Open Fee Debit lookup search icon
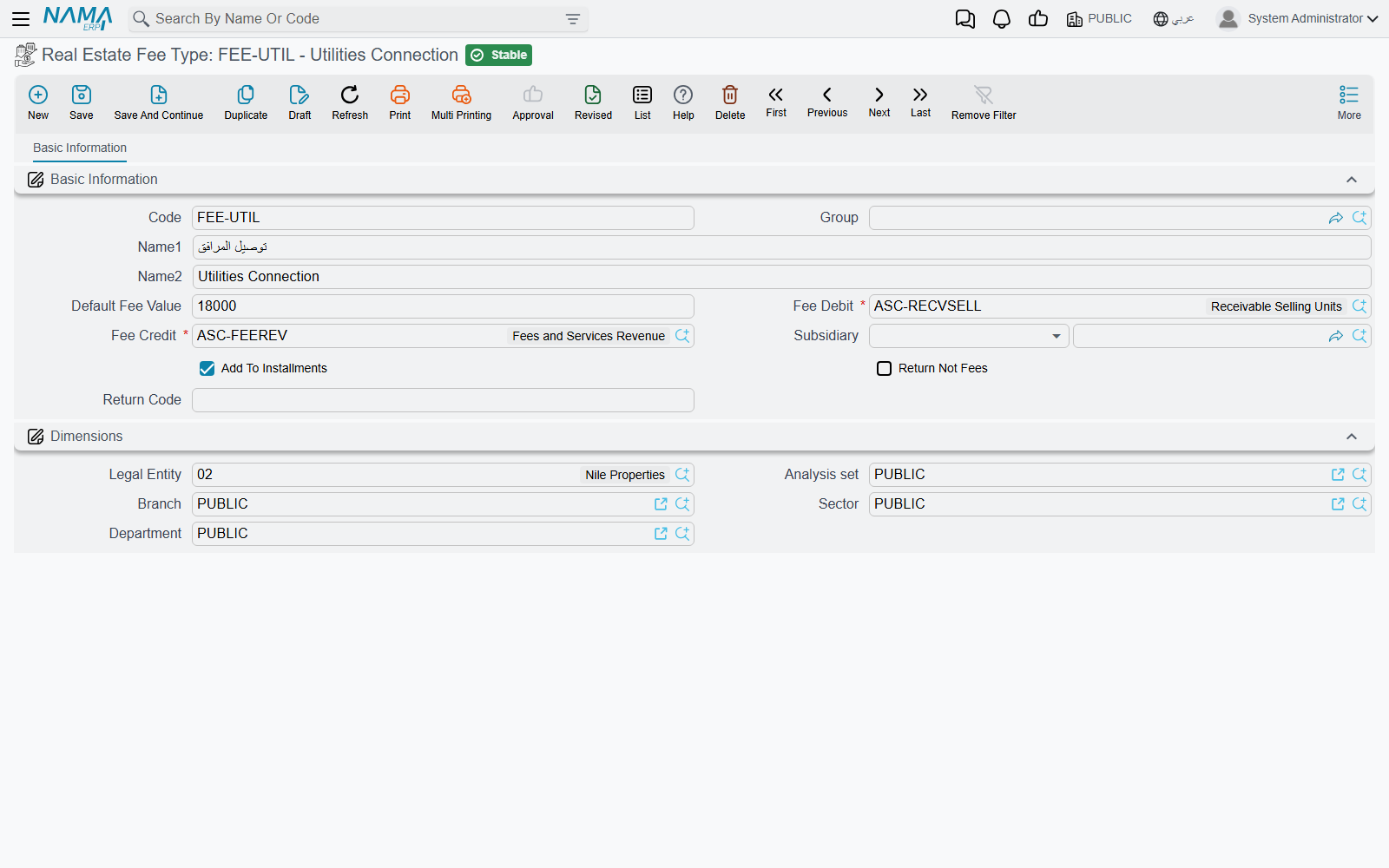Viewport: 1389px width, 868px height. tap(1359, 306)
